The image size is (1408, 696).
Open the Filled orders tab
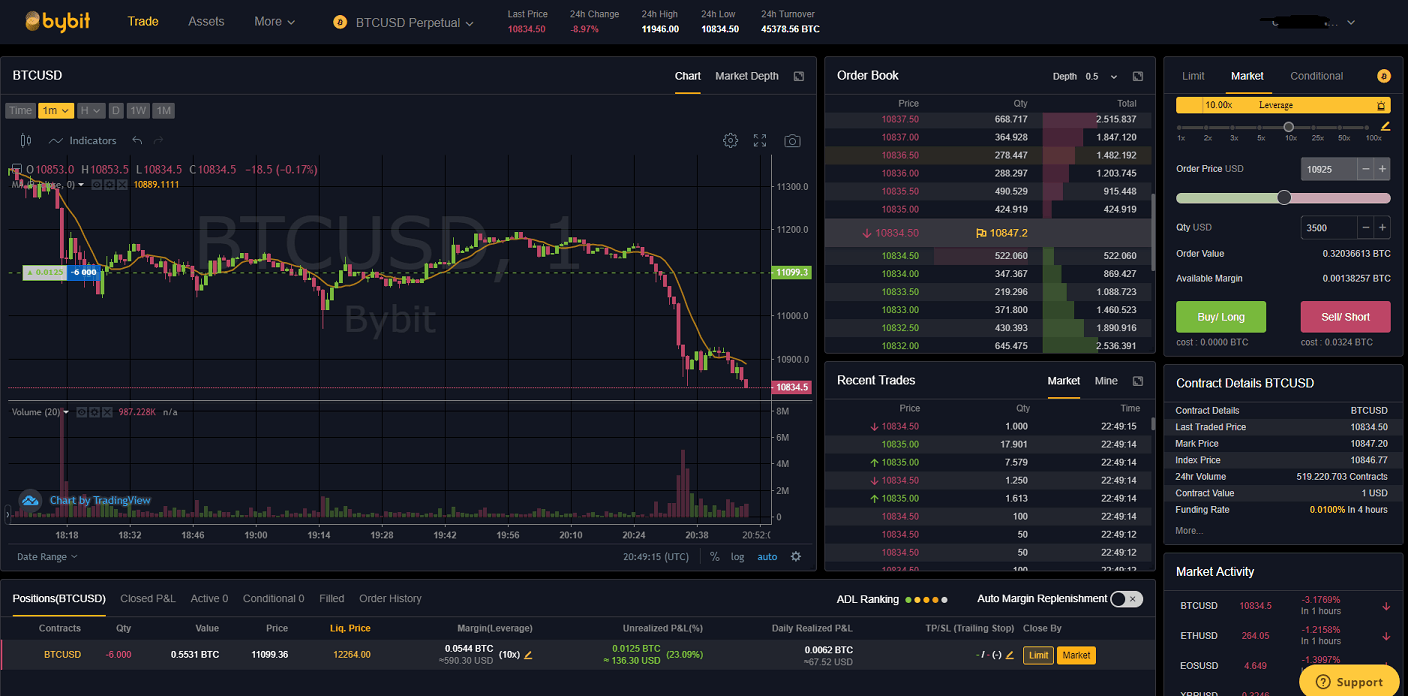point(332,599)
